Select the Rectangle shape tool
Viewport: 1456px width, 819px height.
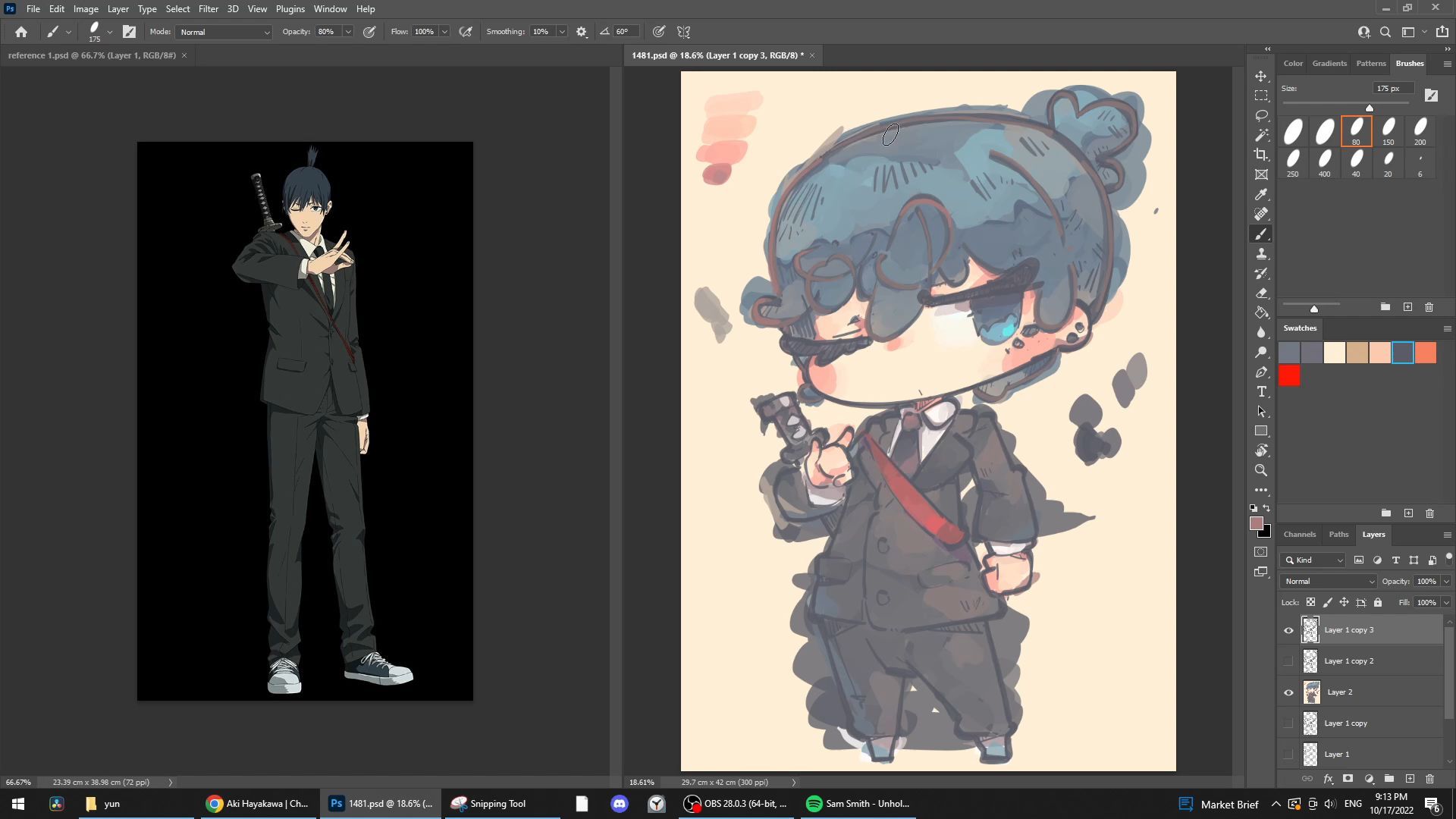[1261, 431]
